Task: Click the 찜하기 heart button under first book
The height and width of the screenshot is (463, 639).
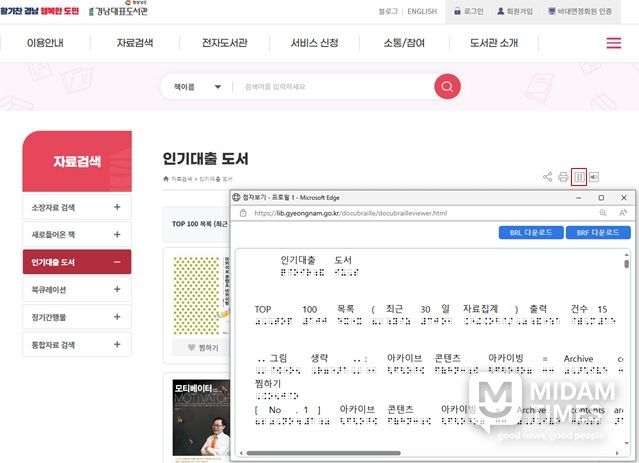Action: coord(203,348)
